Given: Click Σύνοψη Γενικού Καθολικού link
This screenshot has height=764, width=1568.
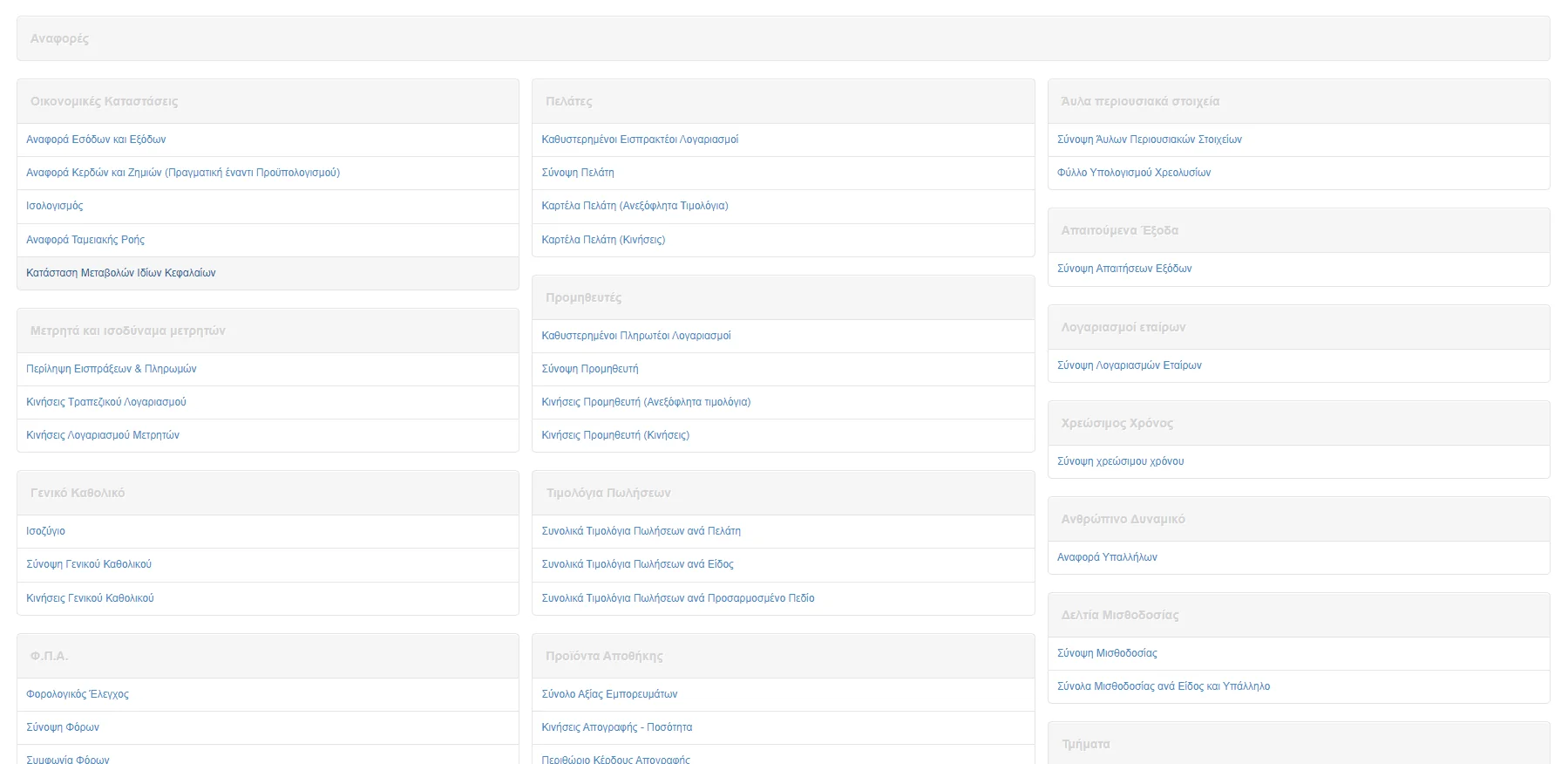Looking at the screenshot, I should pyautogui.click(x=89, y=564).
